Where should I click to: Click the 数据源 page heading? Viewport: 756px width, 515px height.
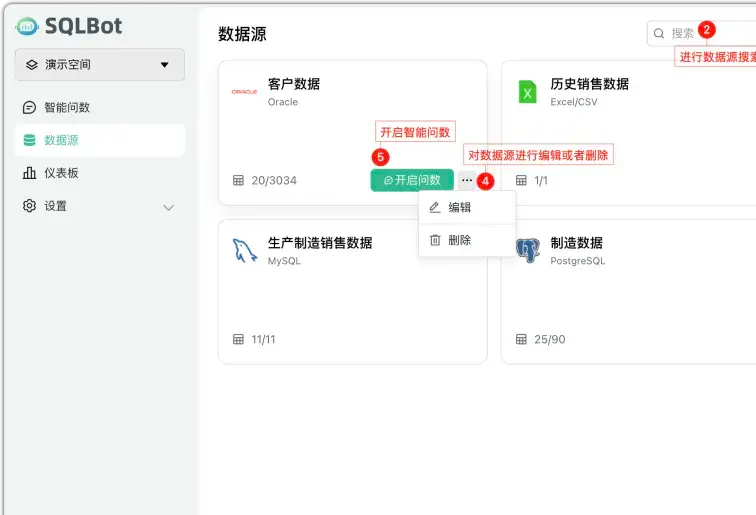[242, 34]
